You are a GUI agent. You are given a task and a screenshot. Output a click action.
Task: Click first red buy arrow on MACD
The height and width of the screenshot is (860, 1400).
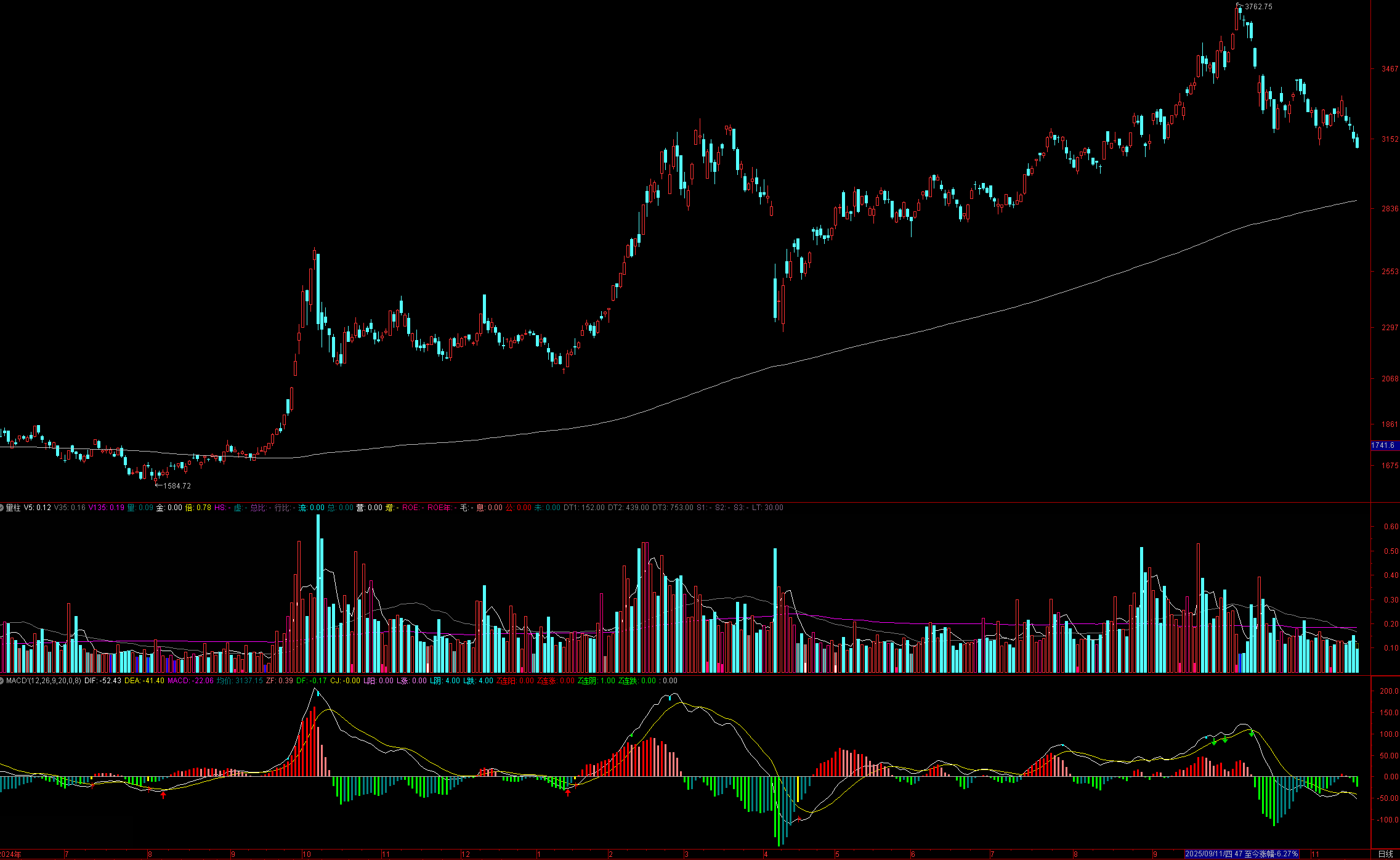click(163, 795)
